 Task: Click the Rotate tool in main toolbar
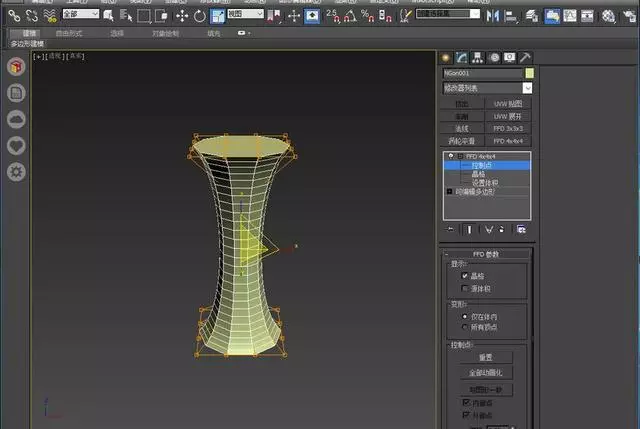200,16
